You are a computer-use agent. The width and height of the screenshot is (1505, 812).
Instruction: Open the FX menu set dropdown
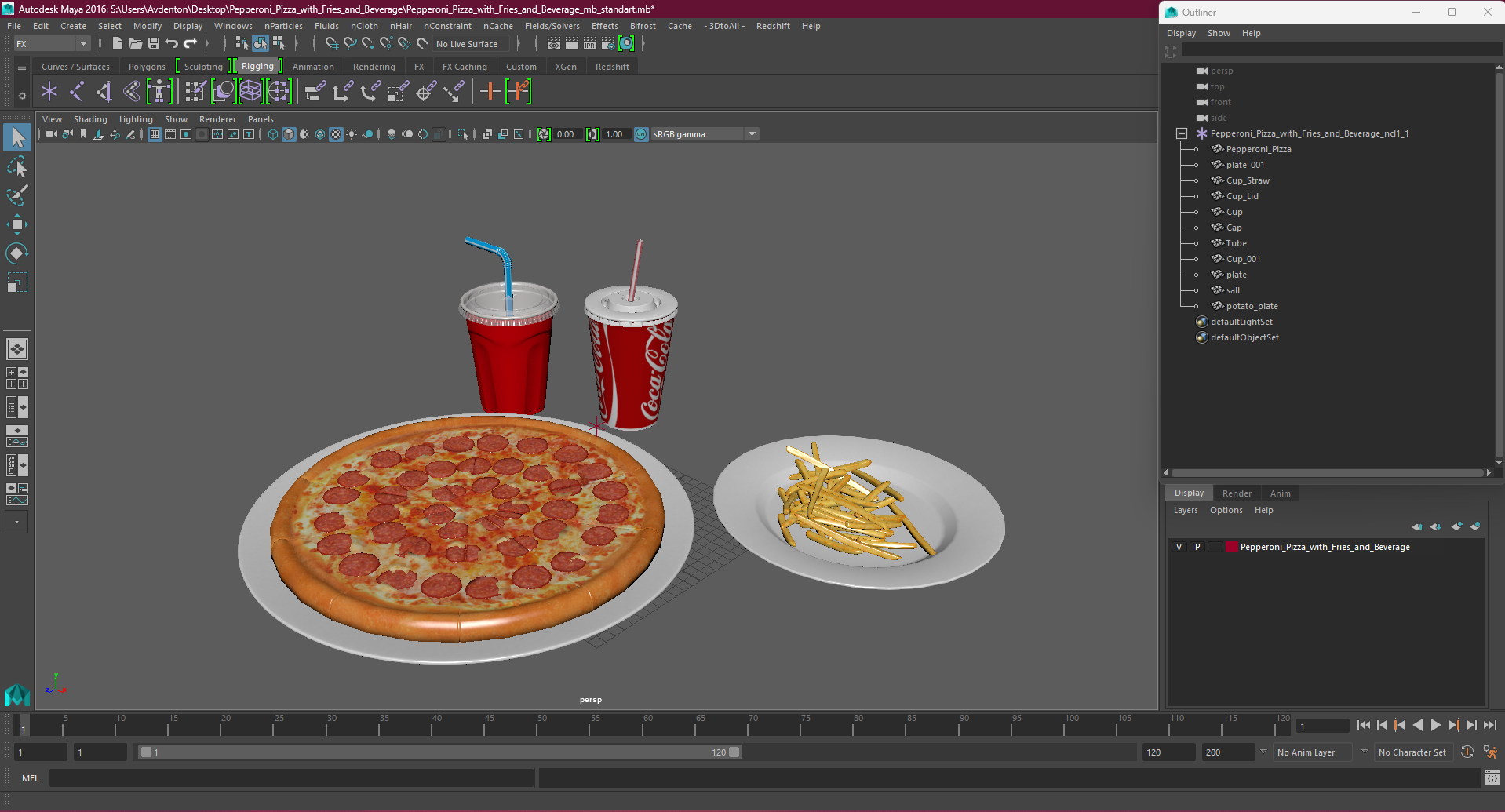click(52, 44)
